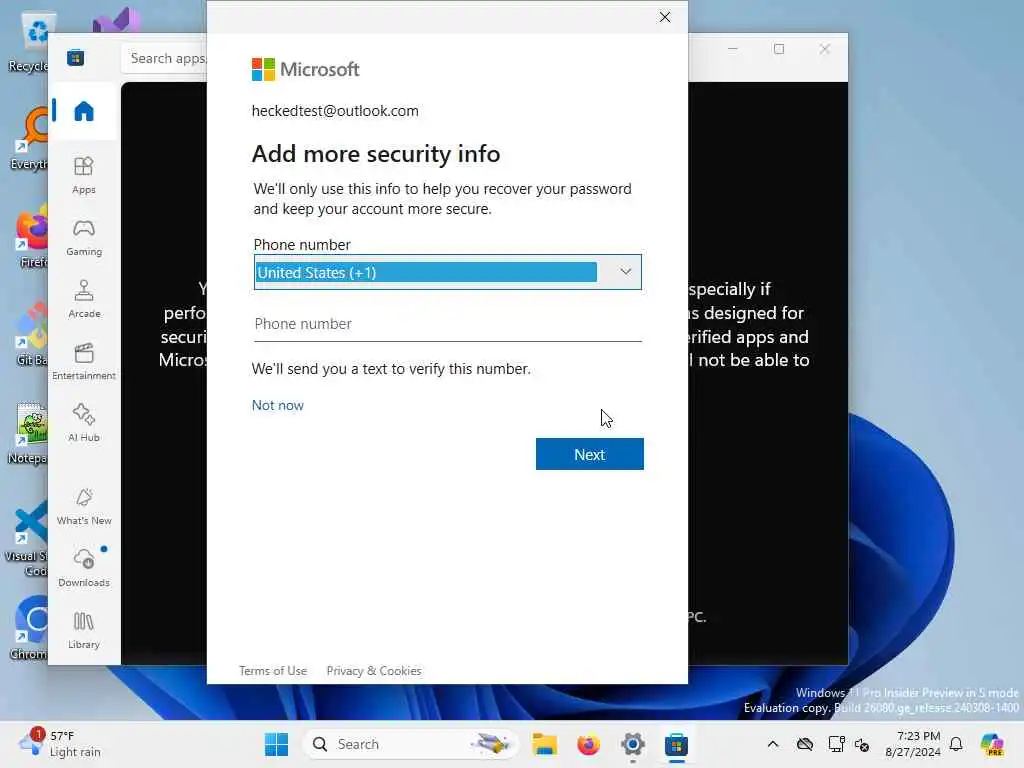Viewport: 1024px width, 768px height.
Task: Open Entertainment section in Store sidebar
Action: (x=84, y=361)
